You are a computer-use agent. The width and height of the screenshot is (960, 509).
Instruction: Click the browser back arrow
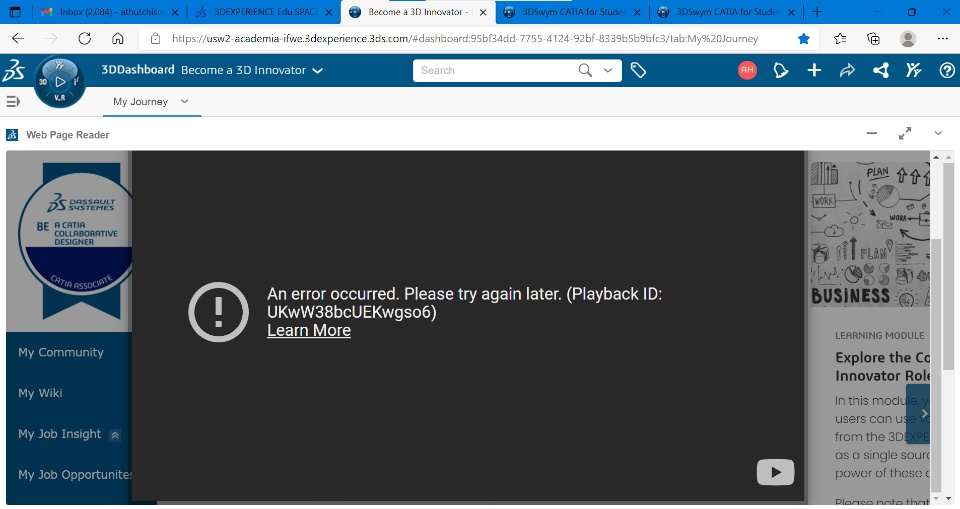[18, 39]
